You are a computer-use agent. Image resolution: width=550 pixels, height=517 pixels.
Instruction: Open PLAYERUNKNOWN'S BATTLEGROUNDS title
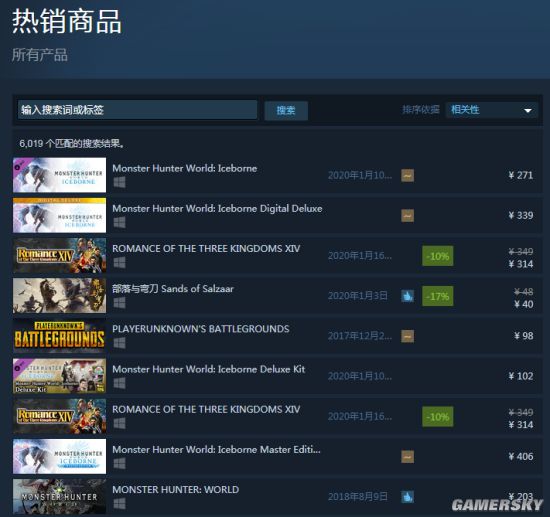[201, 329]
